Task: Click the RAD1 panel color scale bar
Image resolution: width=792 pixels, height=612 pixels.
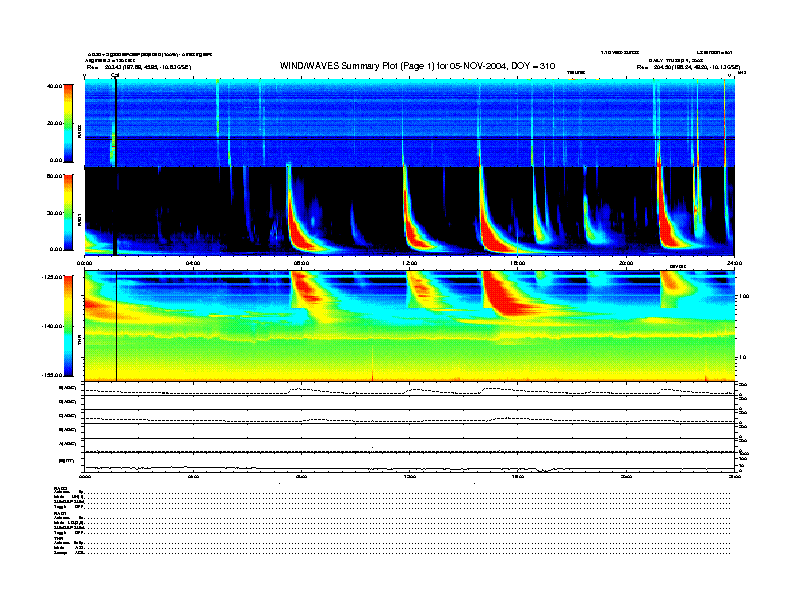Action: pos(67,211)
